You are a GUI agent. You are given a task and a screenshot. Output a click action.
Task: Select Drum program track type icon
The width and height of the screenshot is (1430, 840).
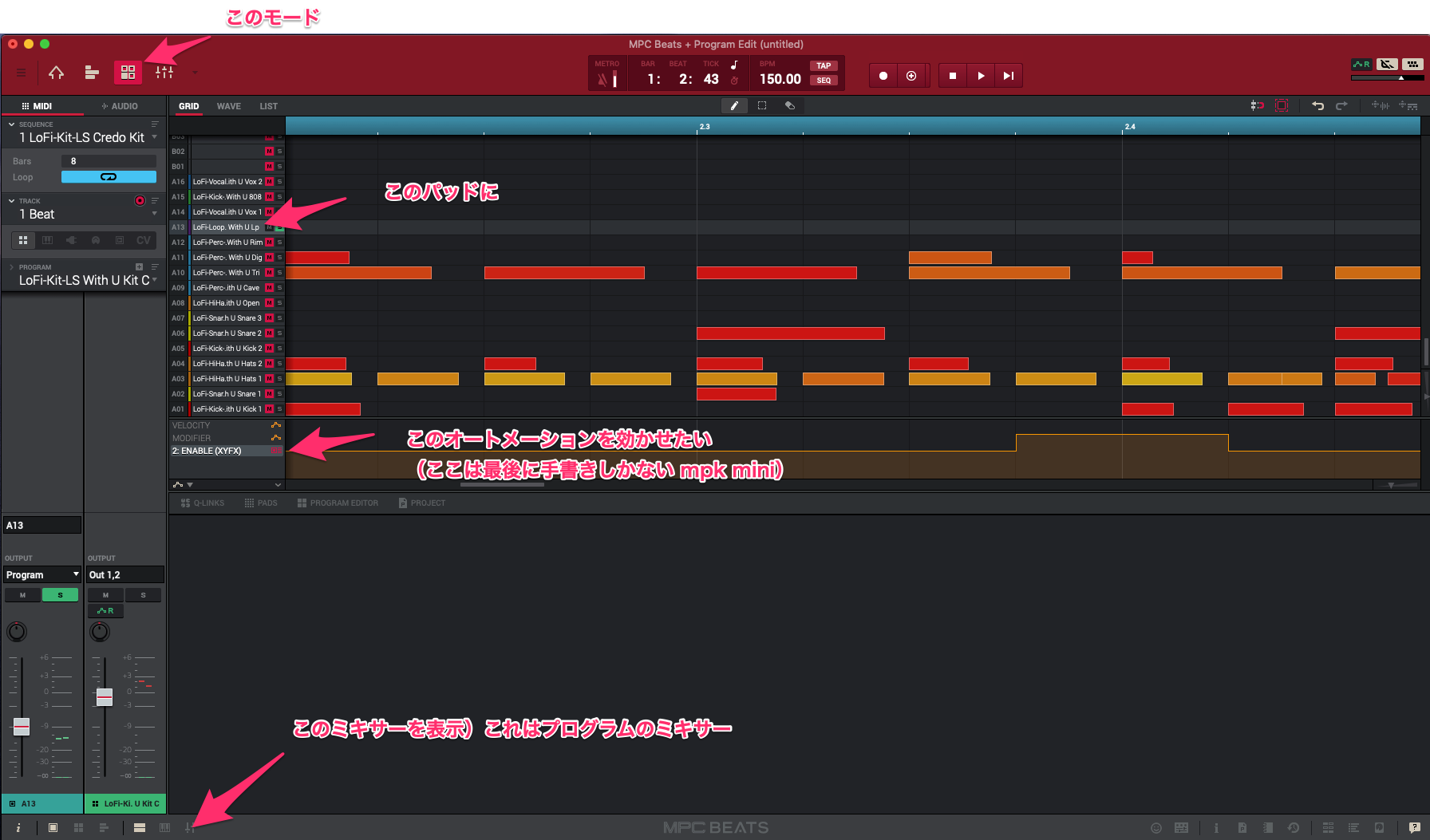coord(23,240)
